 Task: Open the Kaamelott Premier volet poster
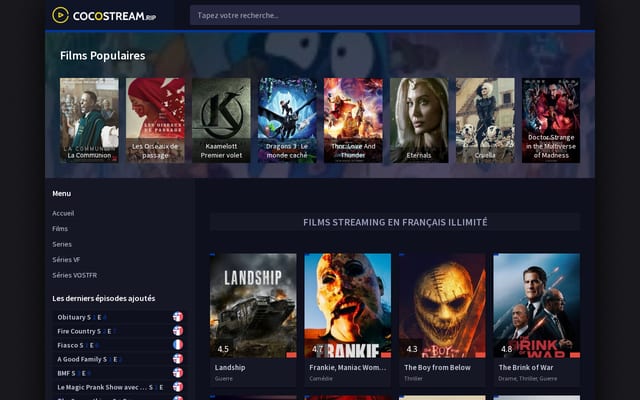(221, 120)
